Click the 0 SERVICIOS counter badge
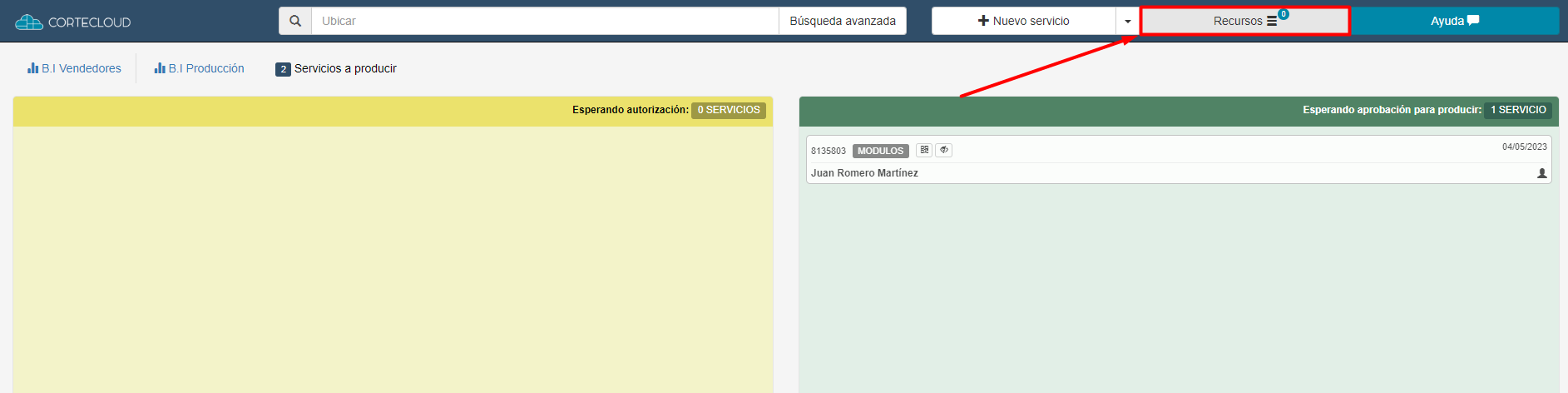This screenshot has width=1568, height=393. pos(729,110)
